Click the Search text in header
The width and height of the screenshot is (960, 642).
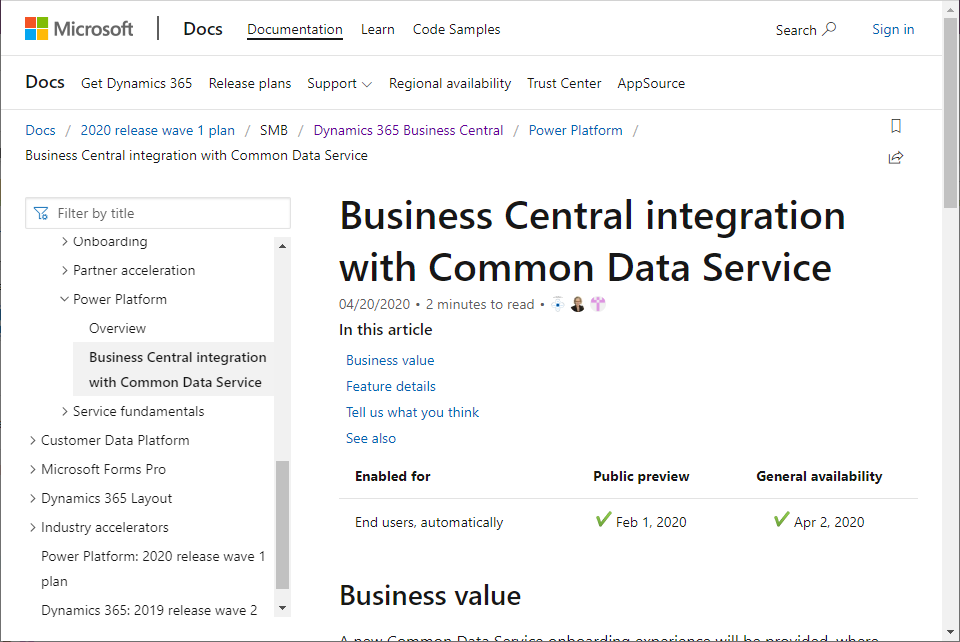click(796, 30)
